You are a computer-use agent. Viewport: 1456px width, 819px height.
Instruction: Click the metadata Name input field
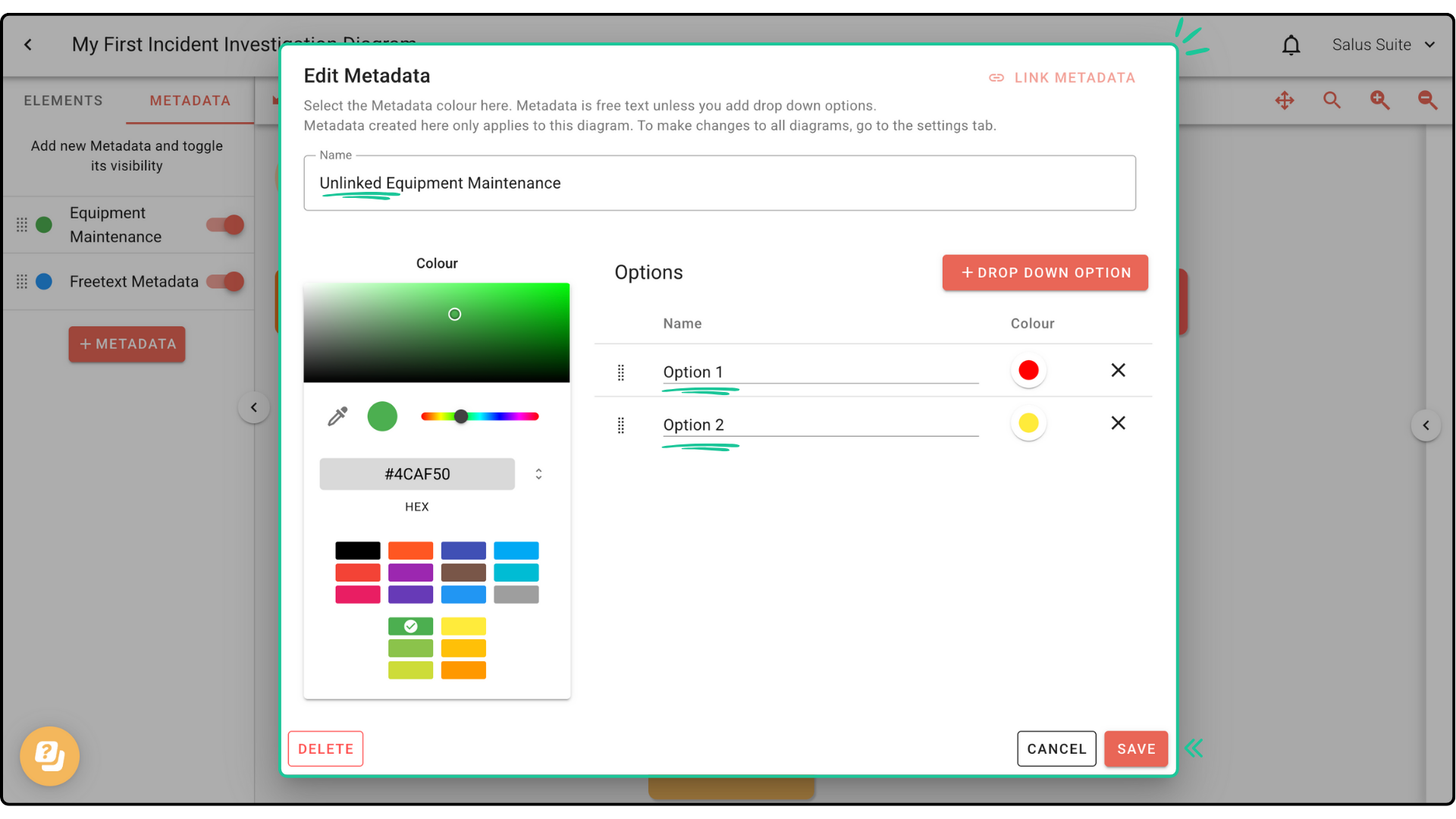coord(719,184)
